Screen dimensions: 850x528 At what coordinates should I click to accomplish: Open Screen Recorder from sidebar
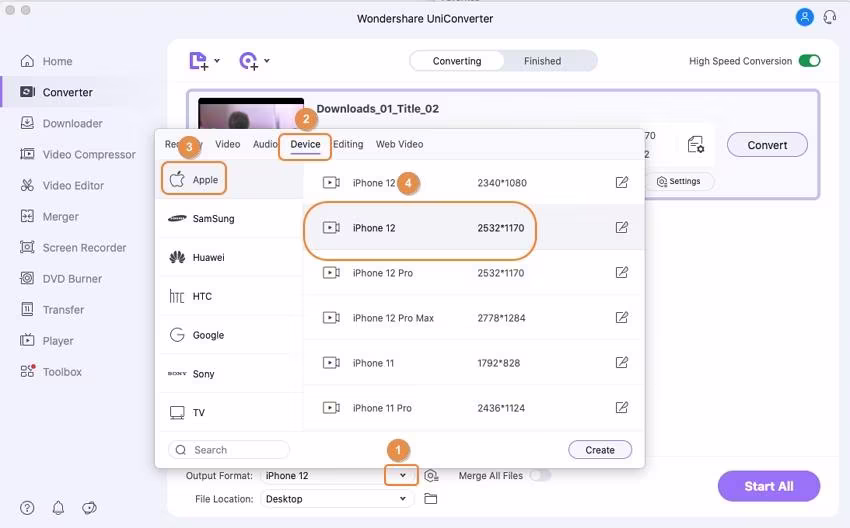coord(73,248)
